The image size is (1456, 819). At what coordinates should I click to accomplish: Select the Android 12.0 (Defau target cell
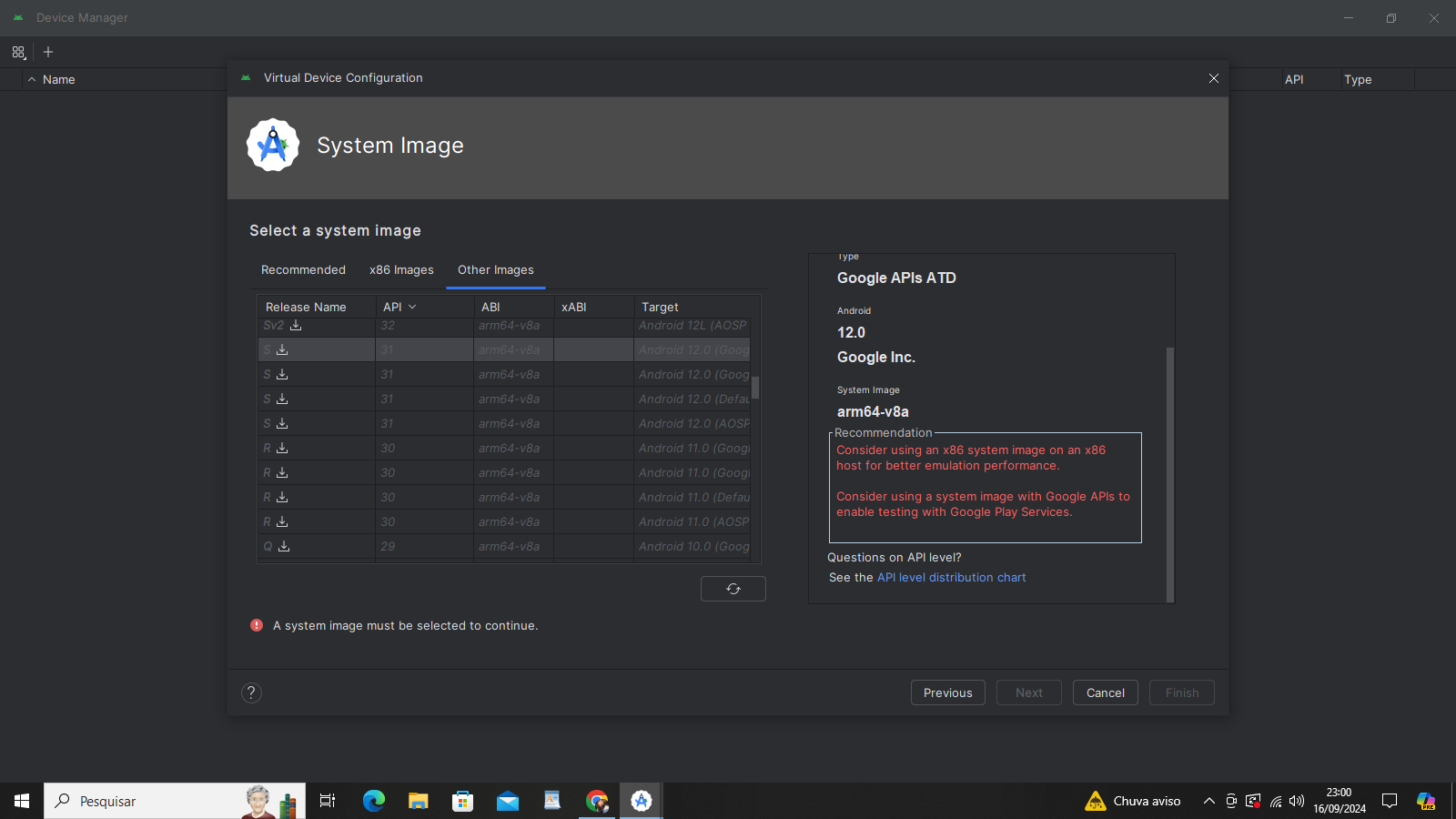coord(693,399)
